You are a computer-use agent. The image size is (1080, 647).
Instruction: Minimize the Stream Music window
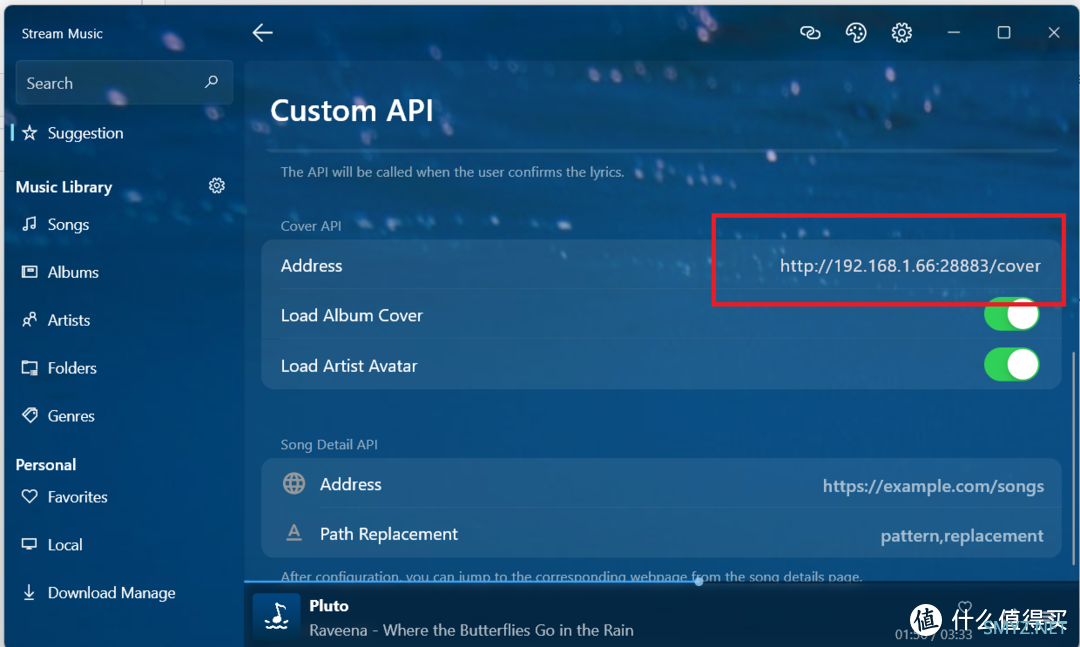click(953, 32)
